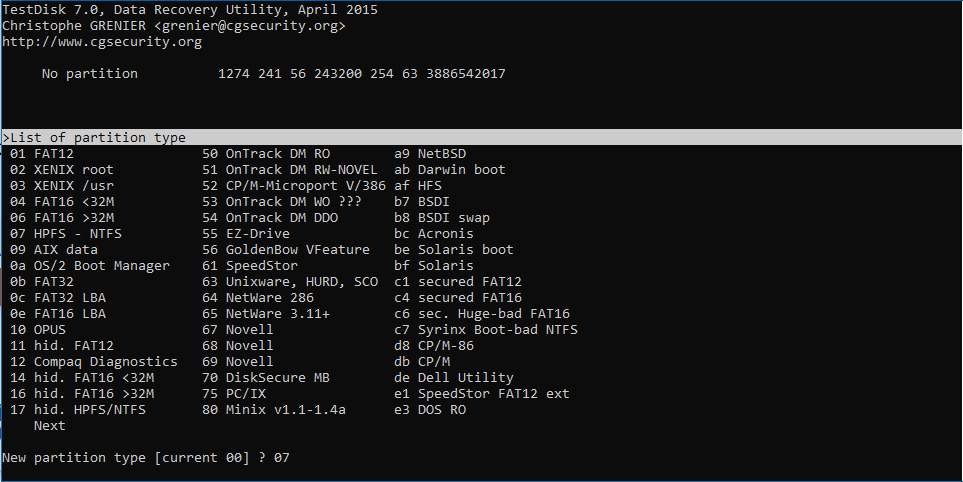Viewport: 963px width, 482px height.
Task: Select the a9 NetBSD entry
Action: pos(430,154)
